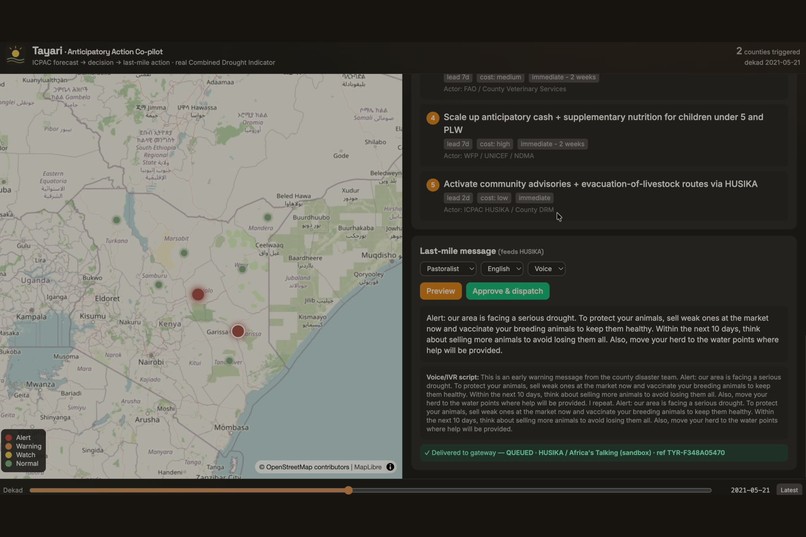This screenshot has height=537, width=806.
Task: Select the 'Scale up anticipatory cash' action title
Action: [603, 123]
